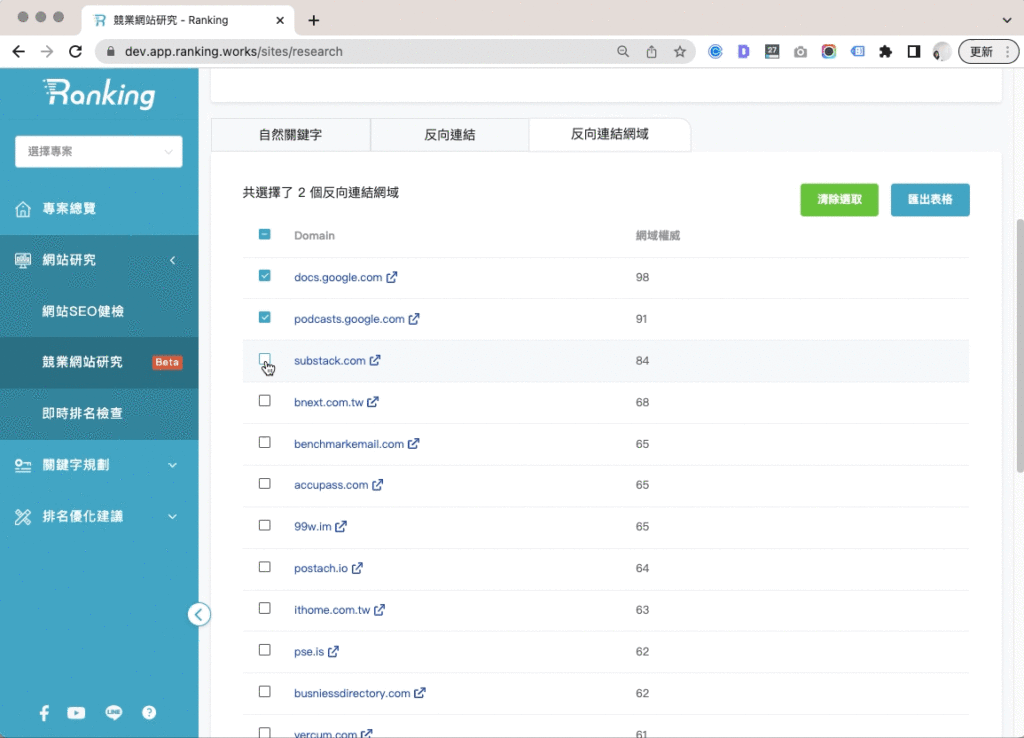The width and height of the screenshot is (1024, 738).
Task: Check the substack.com checkbox
Action: 264,359
